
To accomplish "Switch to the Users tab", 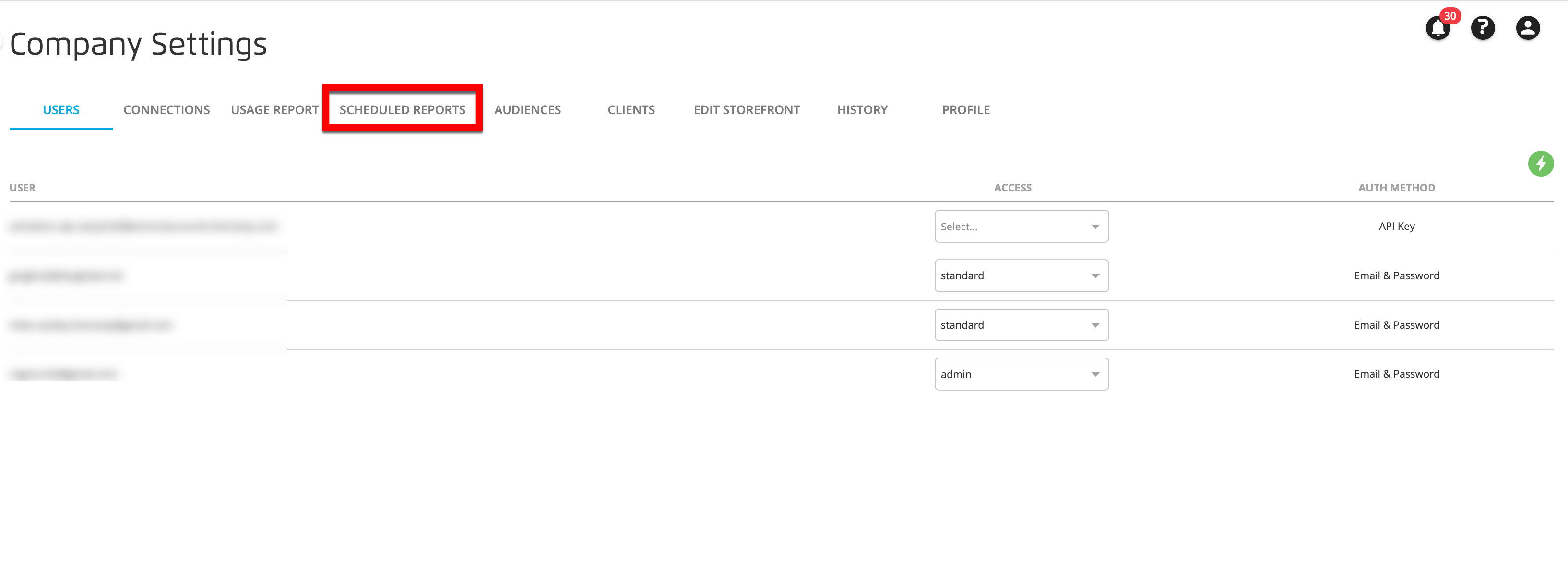I will tap(61, 110).
